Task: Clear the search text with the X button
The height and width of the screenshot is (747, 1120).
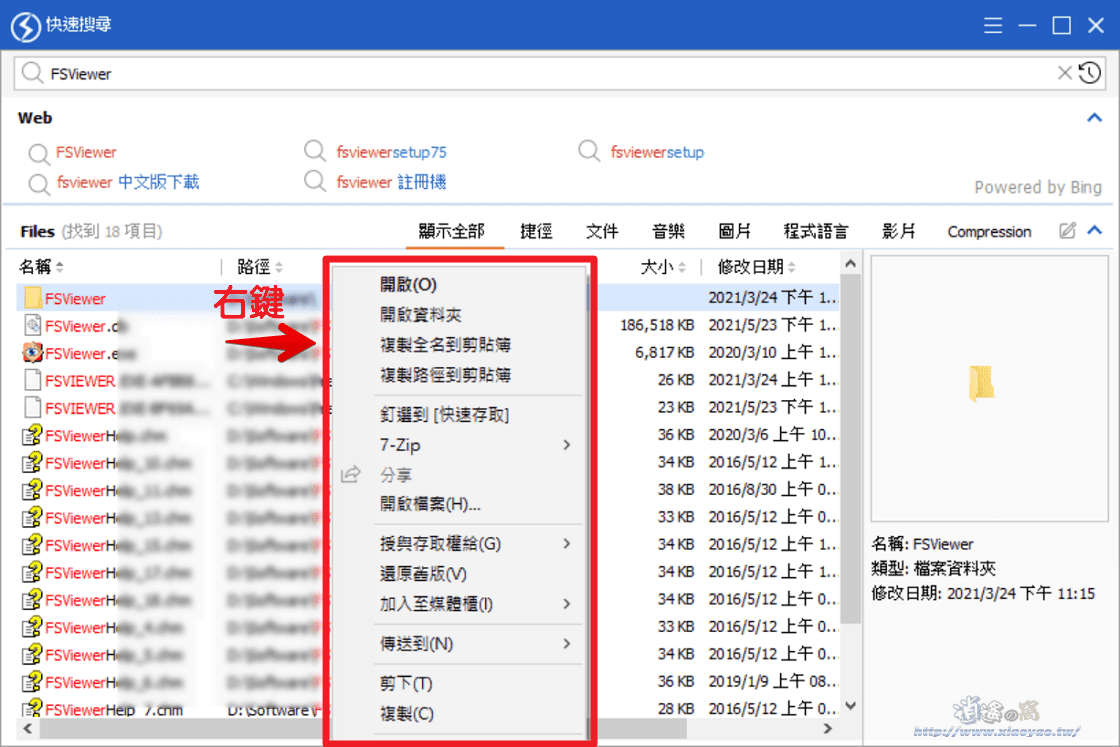Action: (1064, 72)
